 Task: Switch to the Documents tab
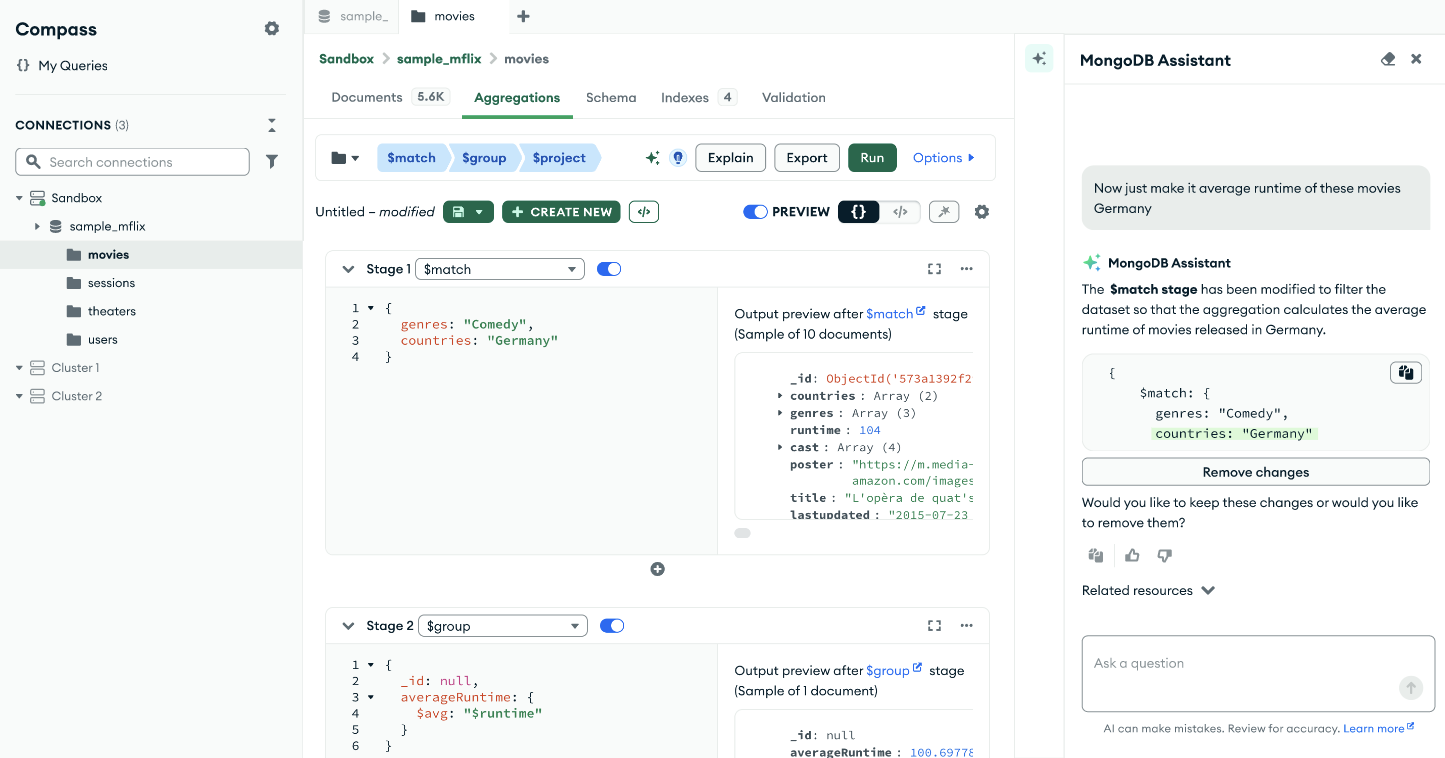[x=390, y=97]
